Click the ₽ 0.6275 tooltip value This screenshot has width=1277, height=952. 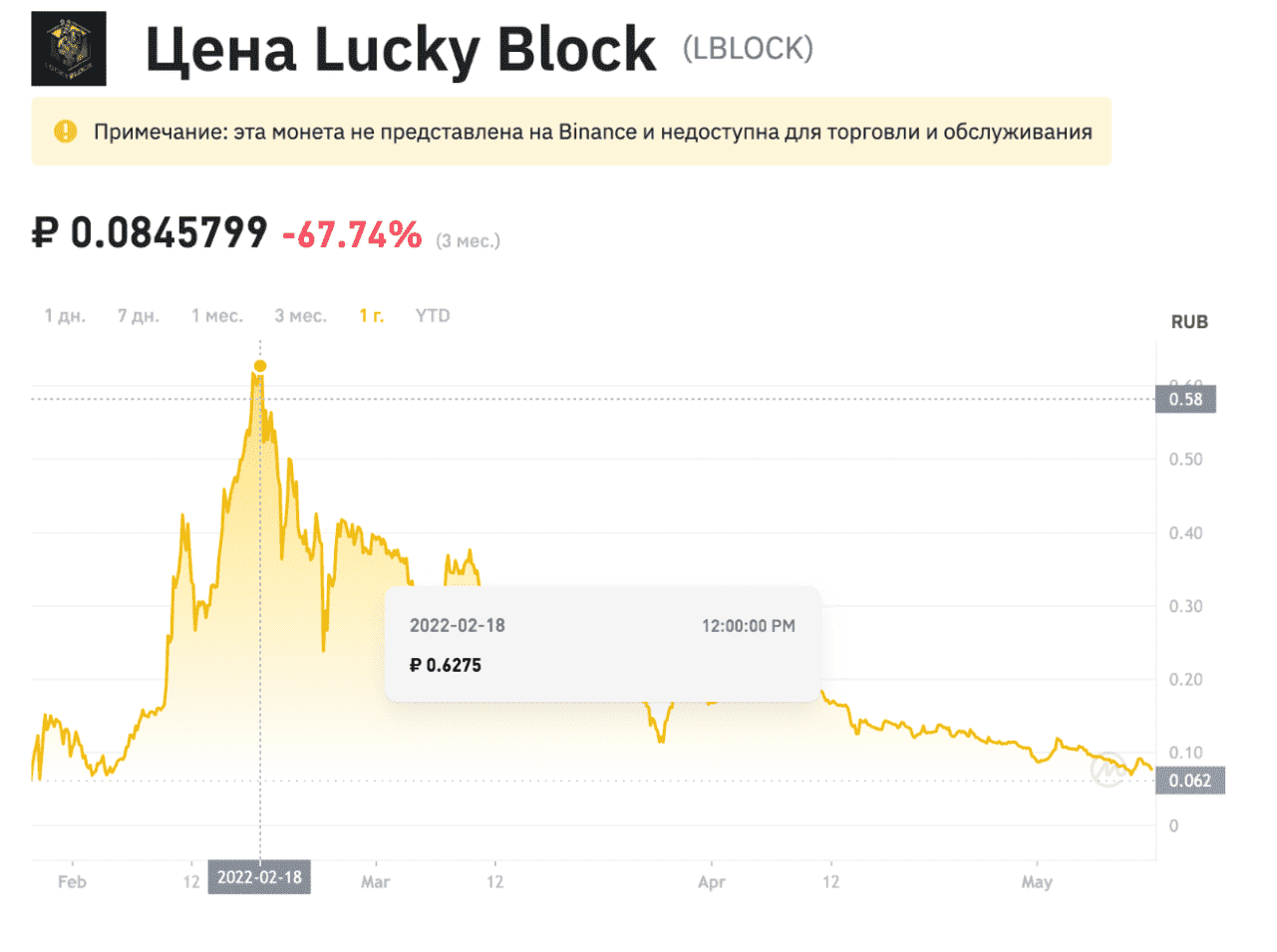(446, 665)
